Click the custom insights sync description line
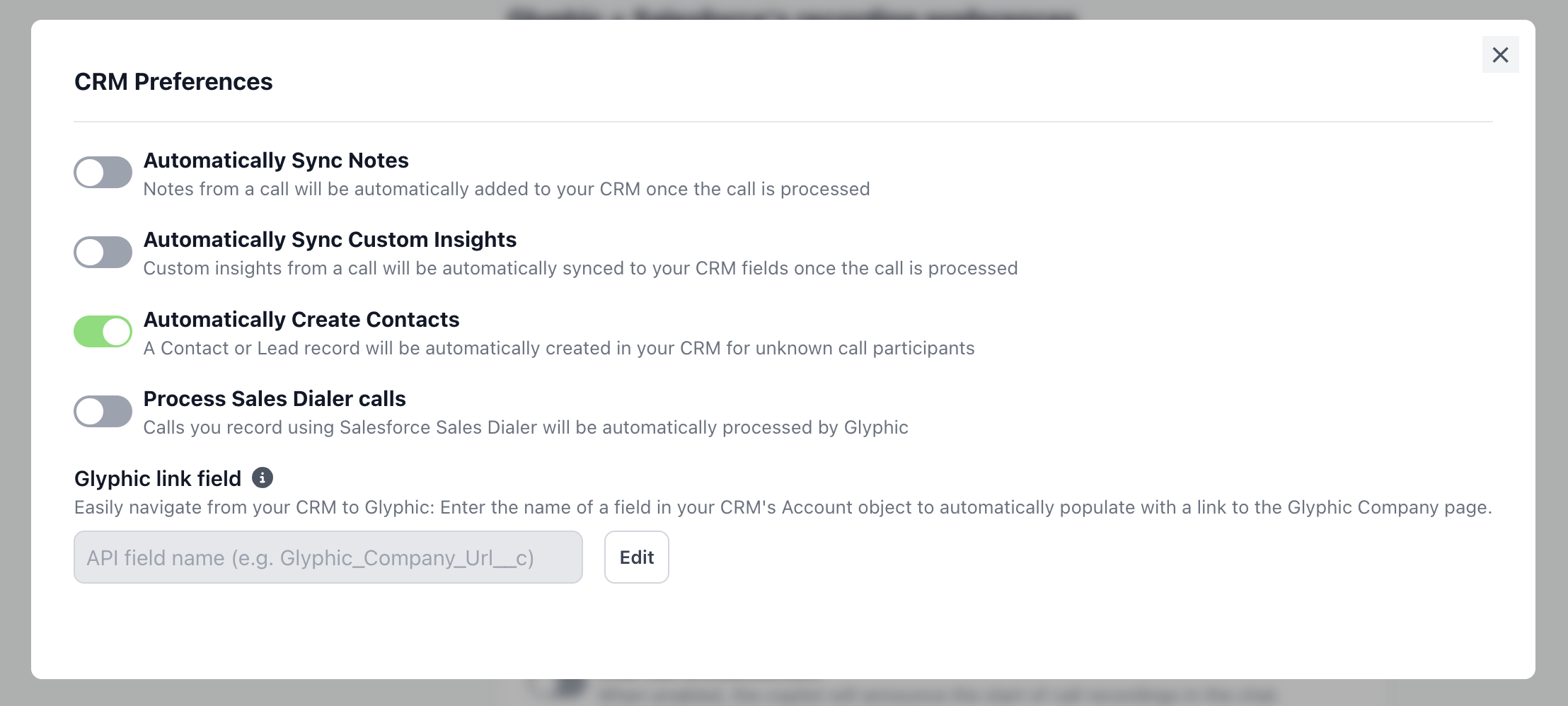The image size is (1568, 706). click(580, 269)
